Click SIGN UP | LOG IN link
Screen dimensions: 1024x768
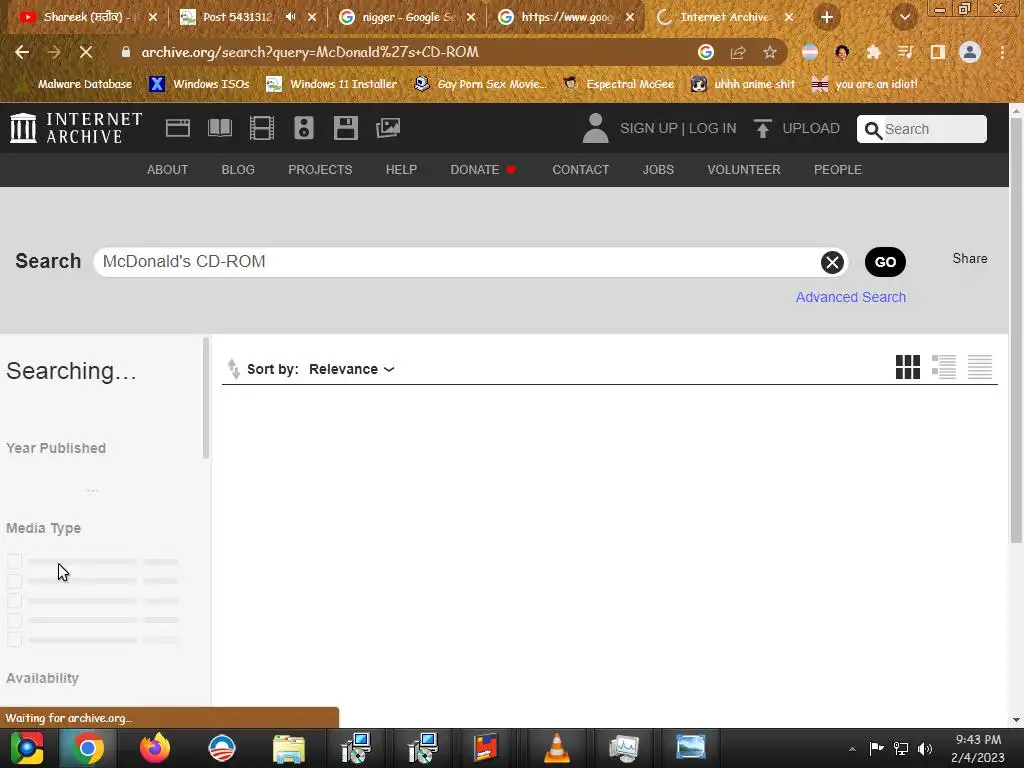point(678,128)
